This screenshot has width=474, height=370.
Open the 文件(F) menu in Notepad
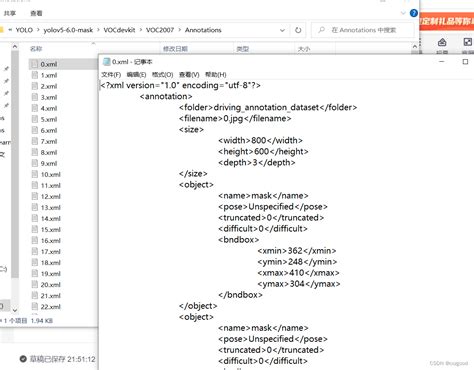coord(111,74)
